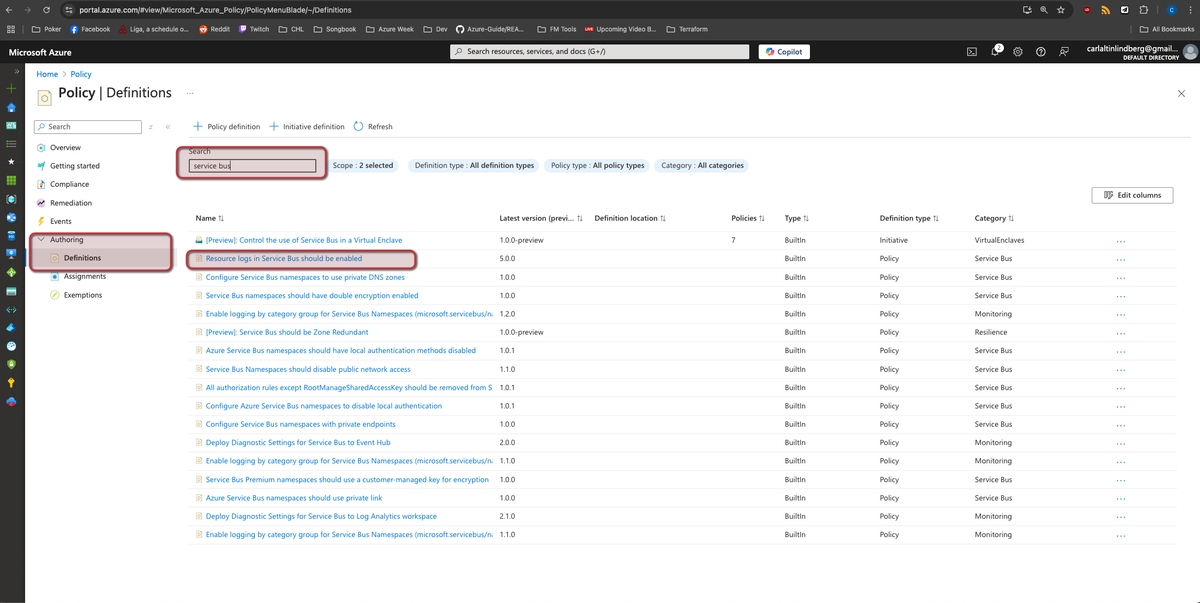Viewport: 1200px width, 603px height.
Task: Collapse the Policy side menu
Action: 168,127
